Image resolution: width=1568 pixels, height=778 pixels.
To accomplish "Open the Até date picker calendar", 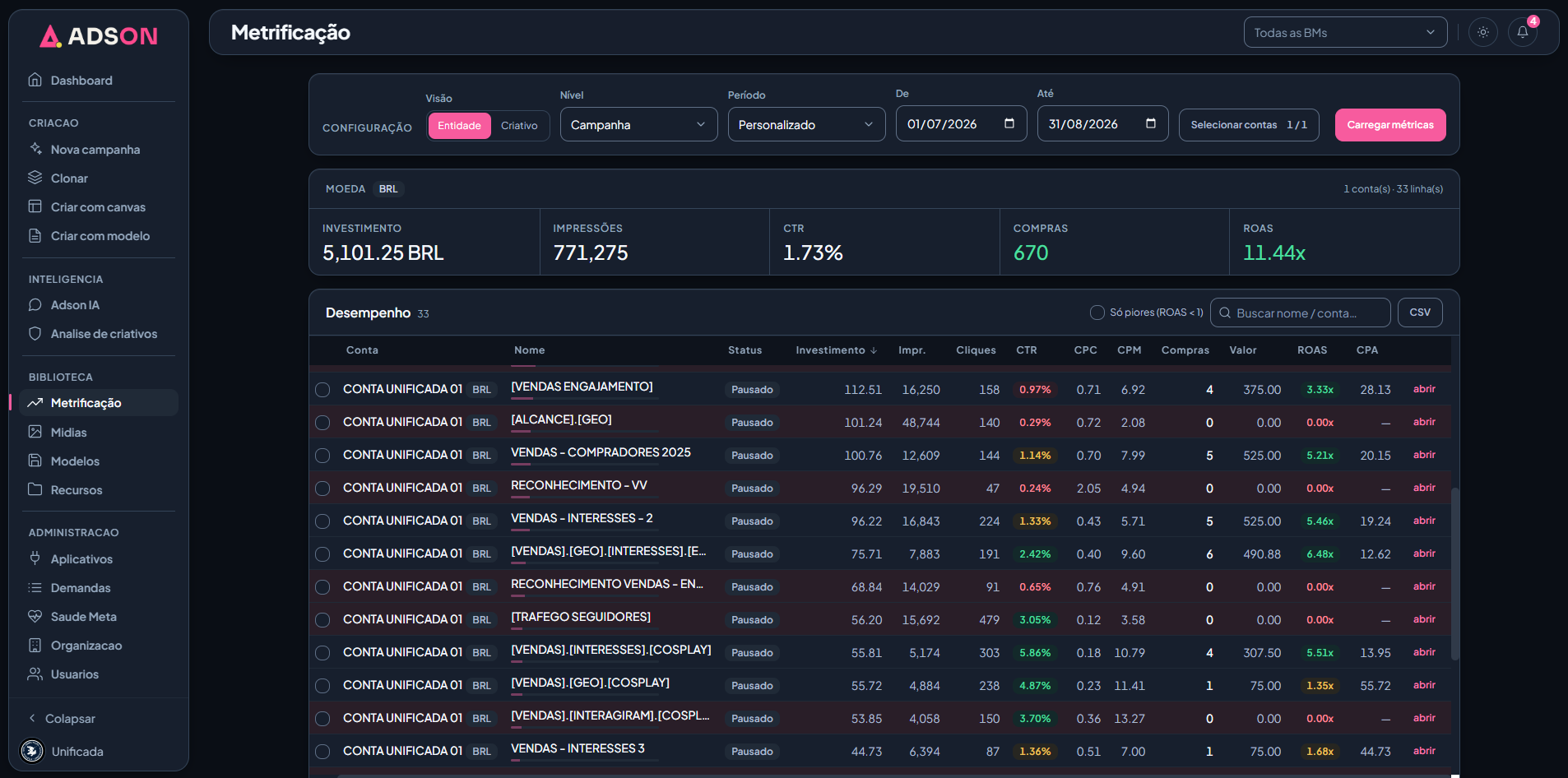I will click(1151, 123).
